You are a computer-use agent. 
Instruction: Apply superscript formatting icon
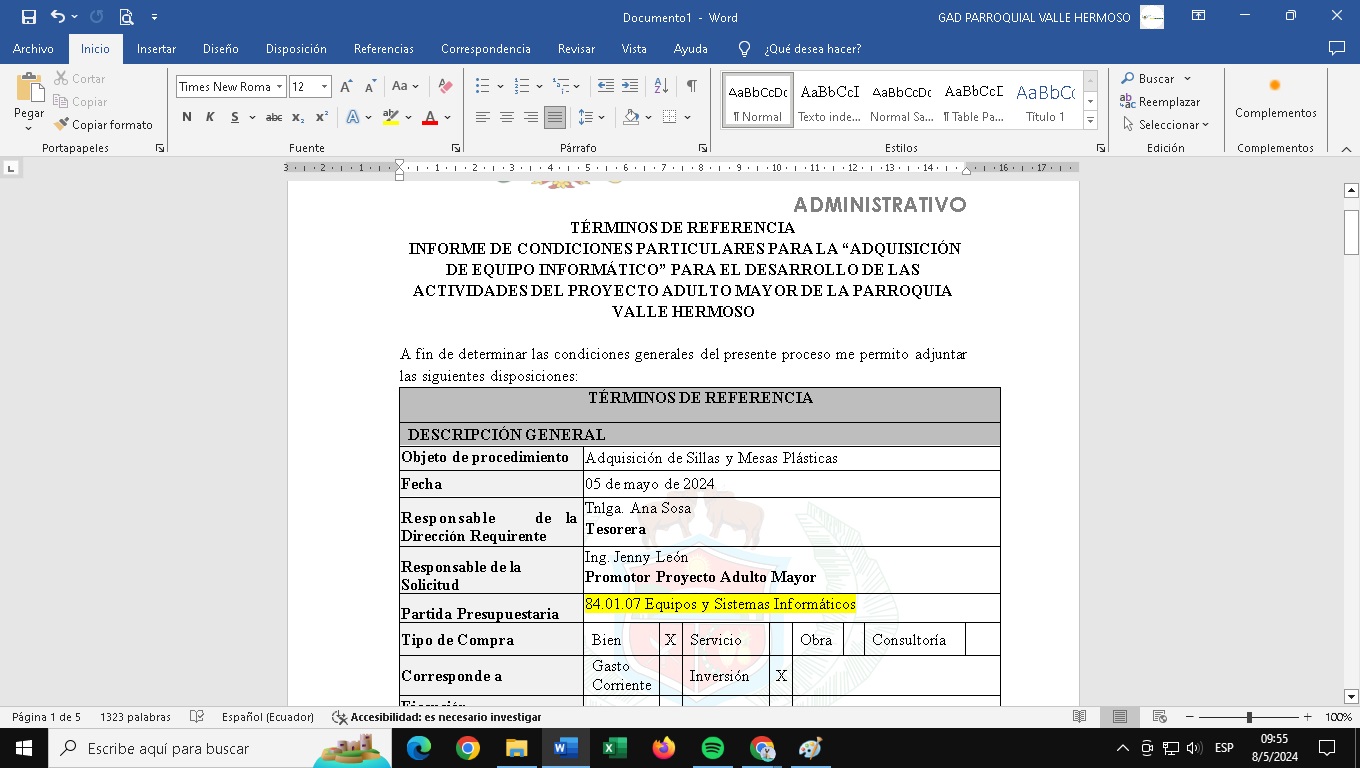click(x=321, y=117)
